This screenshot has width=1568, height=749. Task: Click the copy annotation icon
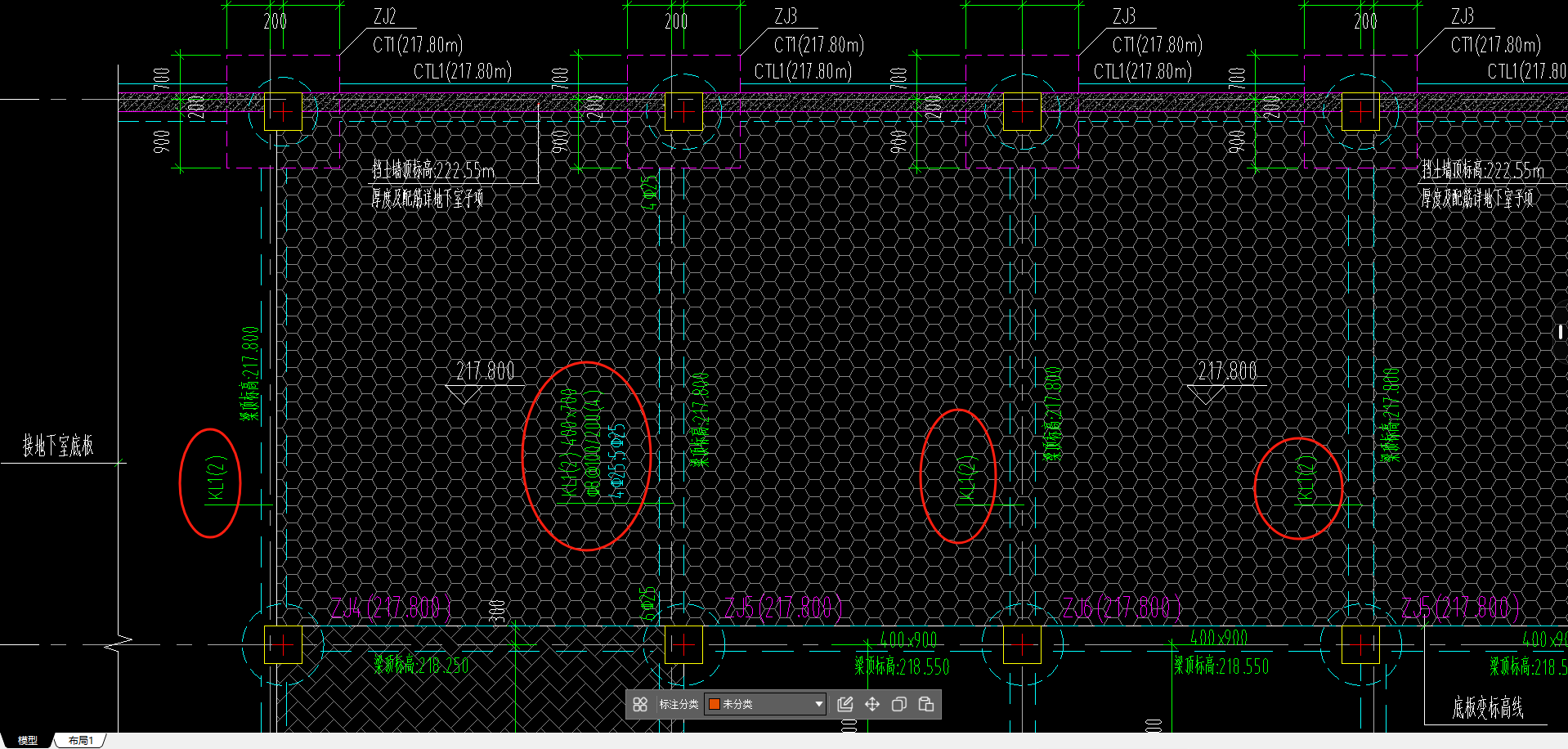click(x=899, y=704)
